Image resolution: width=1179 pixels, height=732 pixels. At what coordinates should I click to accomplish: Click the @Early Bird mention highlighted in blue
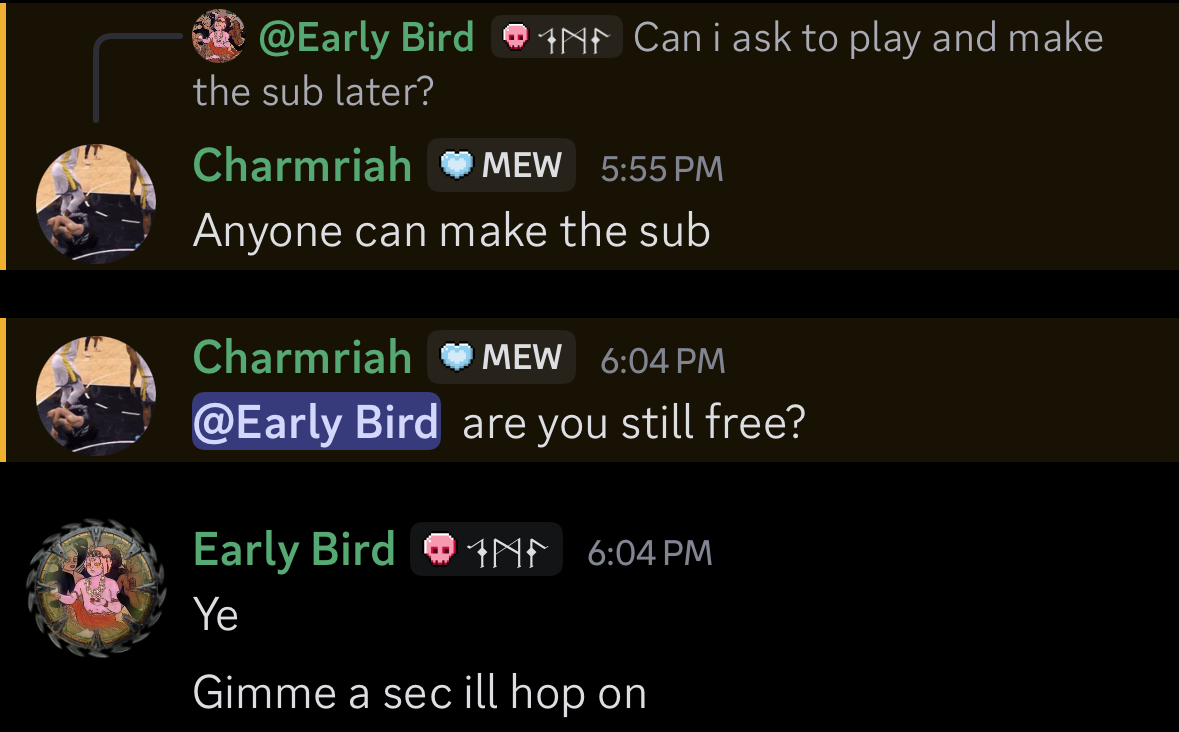click(x=317, y=421)
